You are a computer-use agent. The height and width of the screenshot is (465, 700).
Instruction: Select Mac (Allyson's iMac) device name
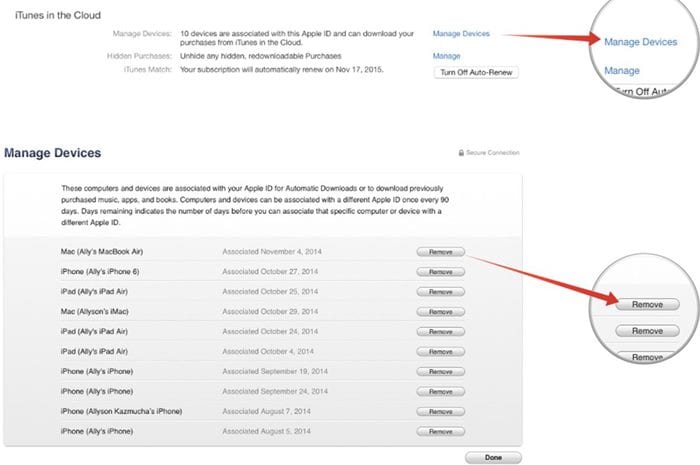95,311
